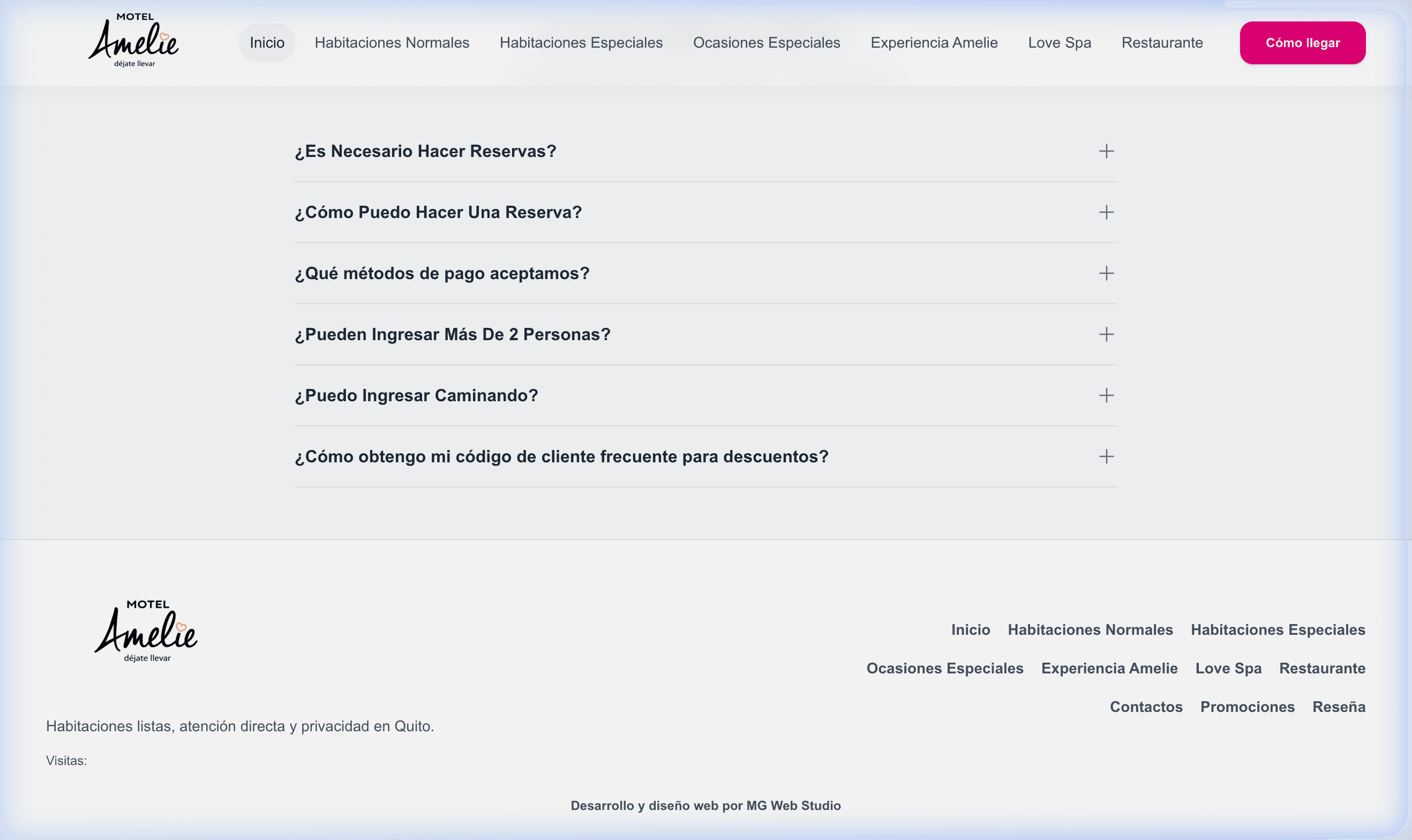
Task: Expand the "¿Cómo obtengo mi código de cliente frecuente" question
Action: point(561,457)
